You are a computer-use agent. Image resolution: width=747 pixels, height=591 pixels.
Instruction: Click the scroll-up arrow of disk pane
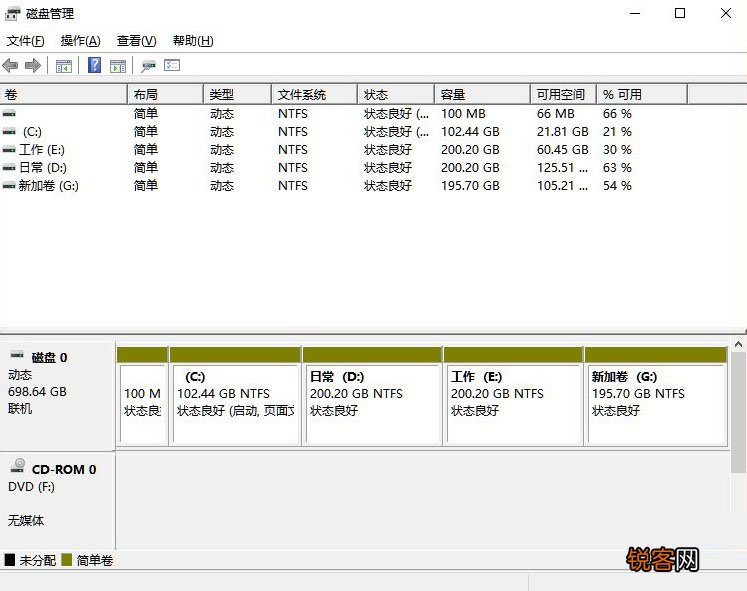pyautogui.click(x=738, y=344)
